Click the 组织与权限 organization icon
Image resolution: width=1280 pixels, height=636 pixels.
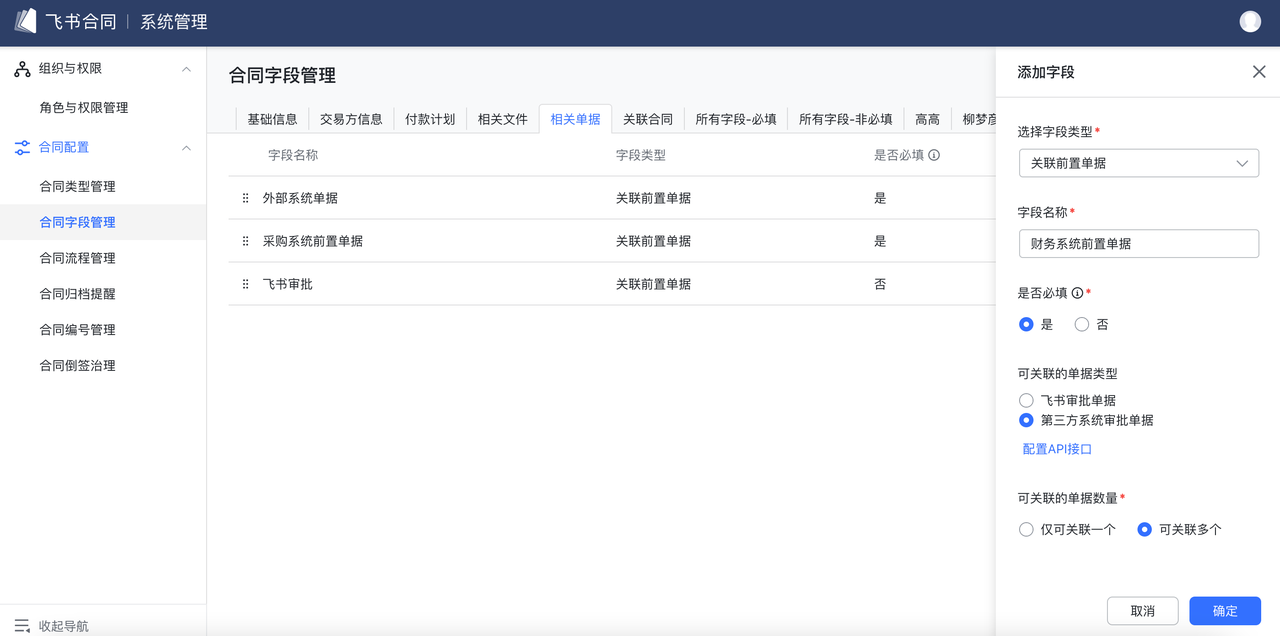(22, 69)
